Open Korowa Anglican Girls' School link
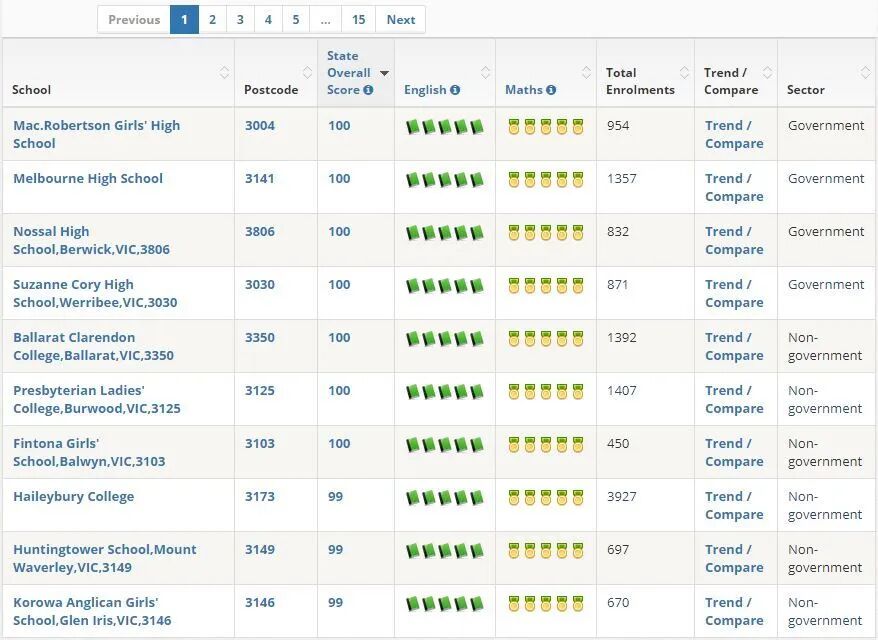878x640 pixels. coord(92,611)
